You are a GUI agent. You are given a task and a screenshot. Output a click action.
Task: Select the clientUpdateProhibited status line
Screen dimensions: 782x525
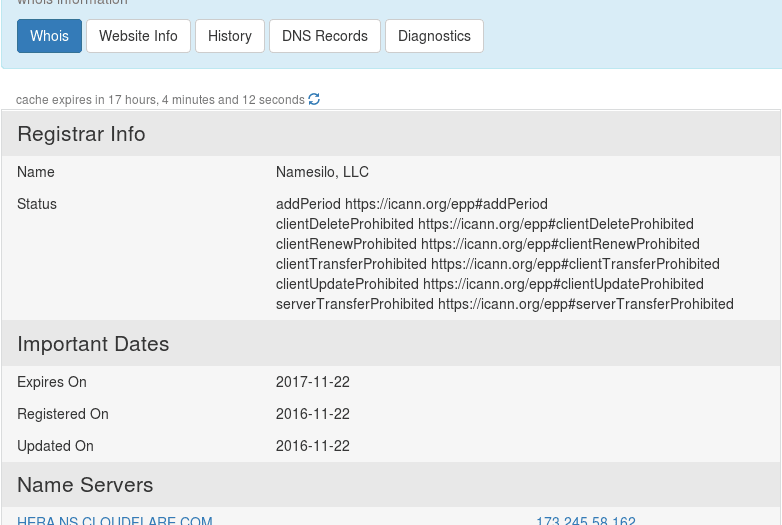[490, 284]
